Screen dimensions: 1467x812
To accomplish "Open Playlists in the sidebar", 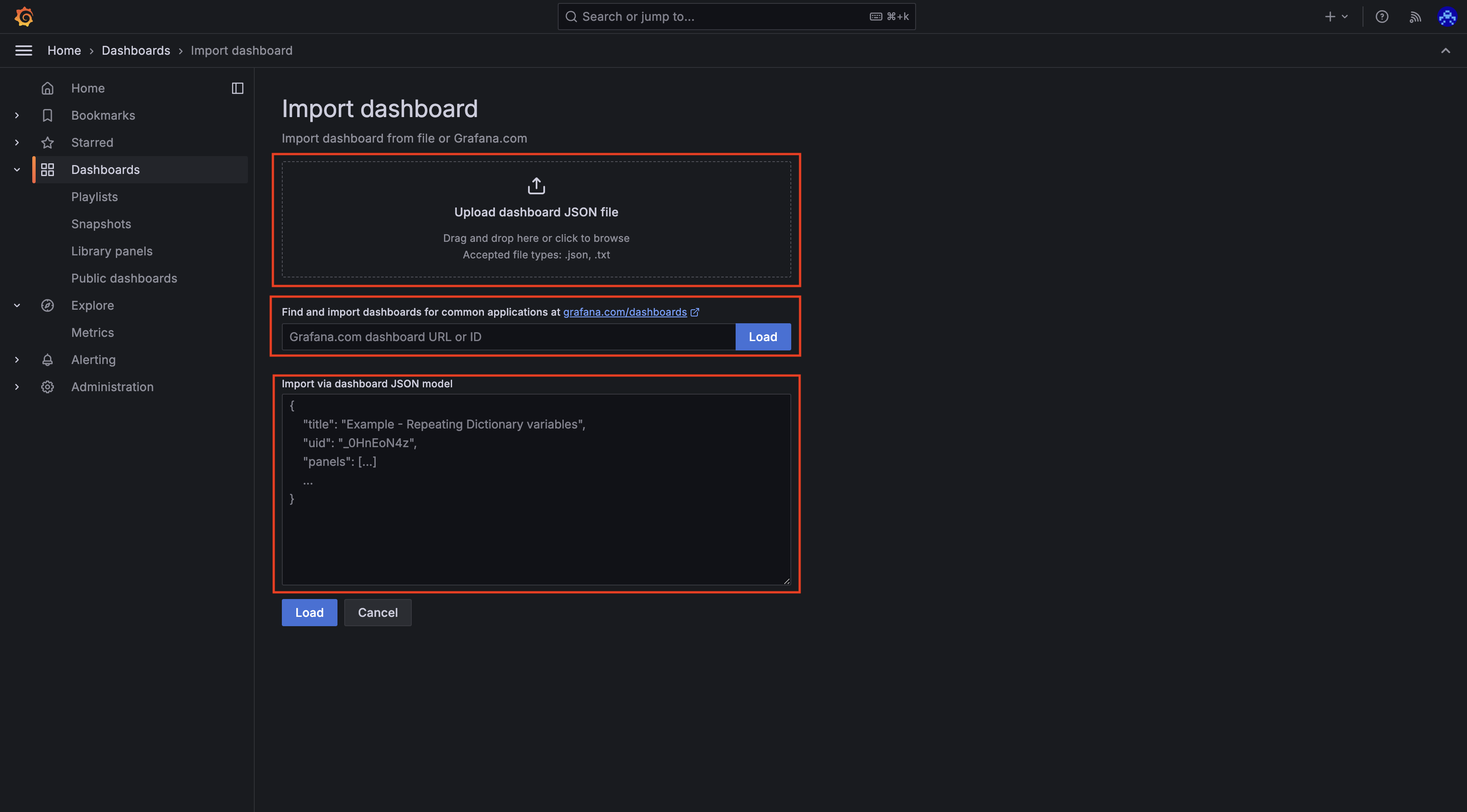I will pyautogui.click(x=95, y=197).
